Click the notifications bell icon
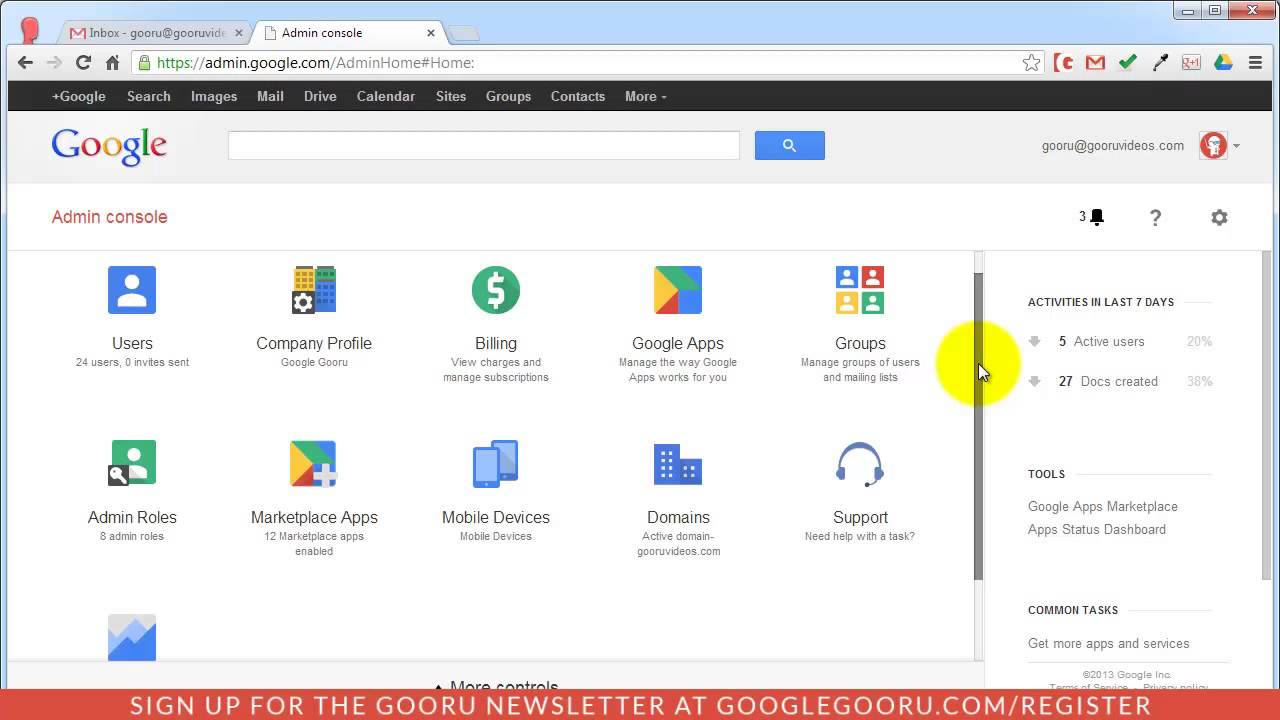This screenshot has height=720, width=1280. [x=1097, y=217]
